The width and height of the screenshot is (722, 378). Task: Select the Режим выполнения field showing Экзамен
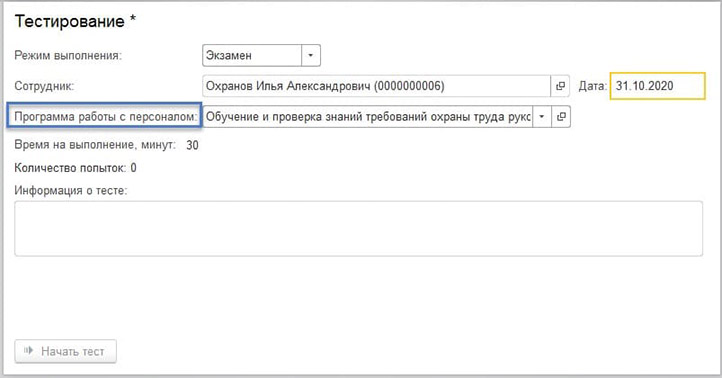[252, 56]
